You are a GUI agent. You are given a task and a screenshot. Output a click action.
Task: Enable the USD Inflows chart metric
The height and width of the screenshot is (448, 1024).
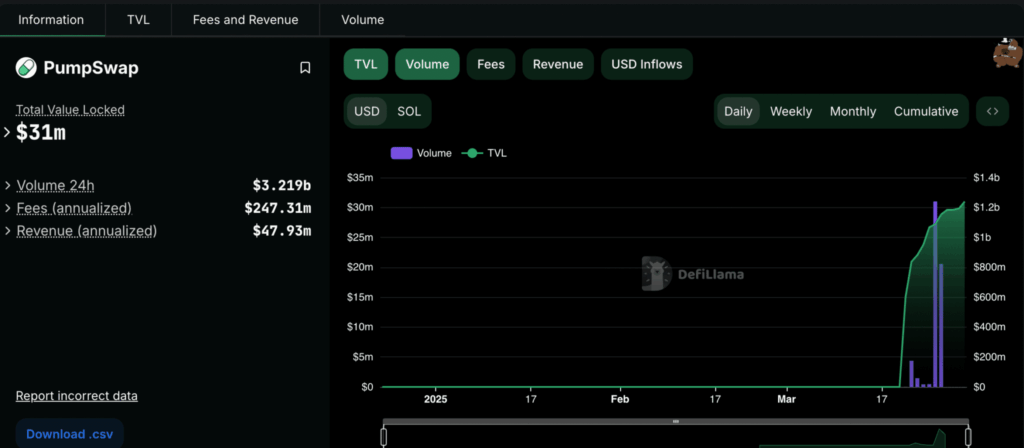click(646, 64)
